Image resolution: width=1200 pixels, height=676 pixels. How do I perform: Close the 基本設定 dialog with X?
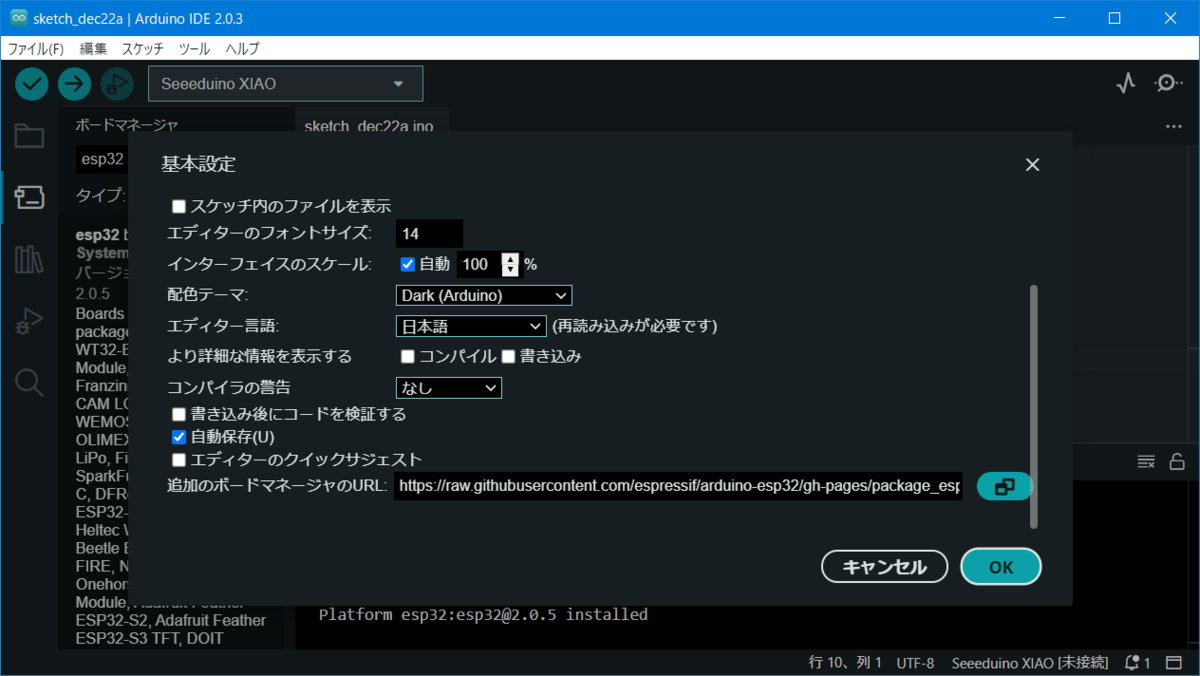click(x=1032, y=165)
